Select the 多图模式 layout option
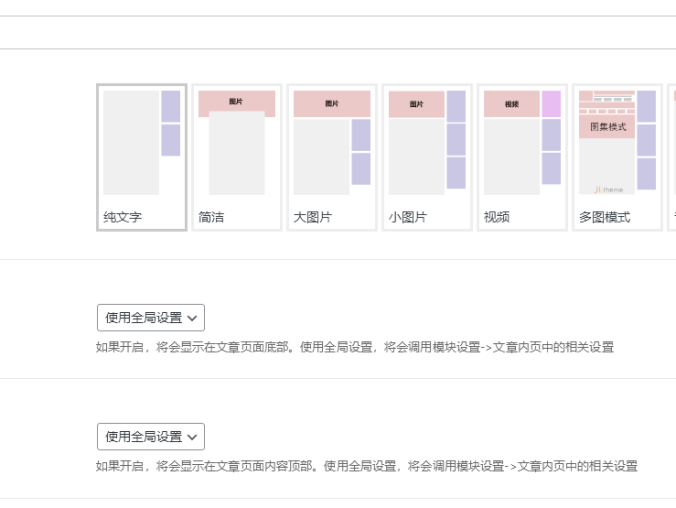Viewport: 676px width, 508px height. [617, 157]
